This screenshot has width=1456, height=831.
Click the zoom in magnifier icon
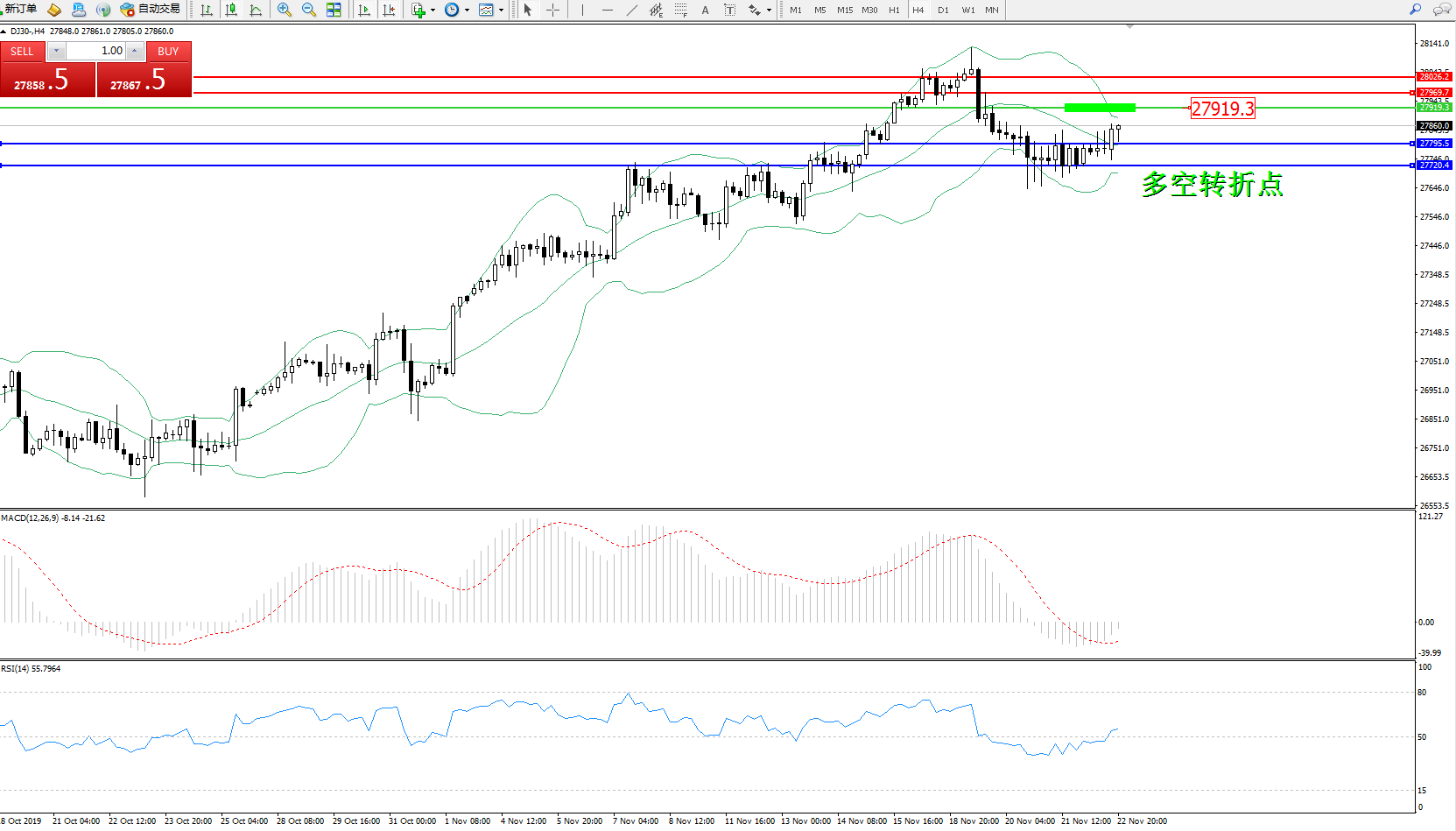point(285,10)
